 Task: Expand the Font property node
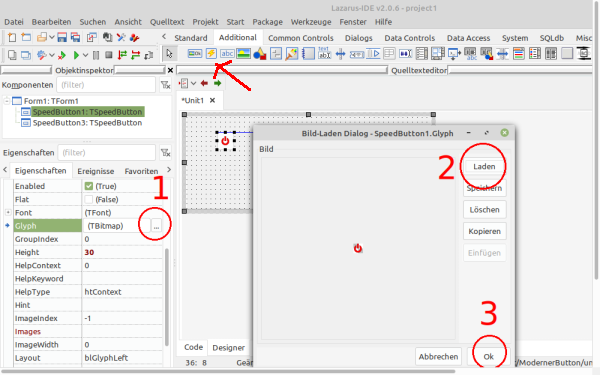pos(8,212)
